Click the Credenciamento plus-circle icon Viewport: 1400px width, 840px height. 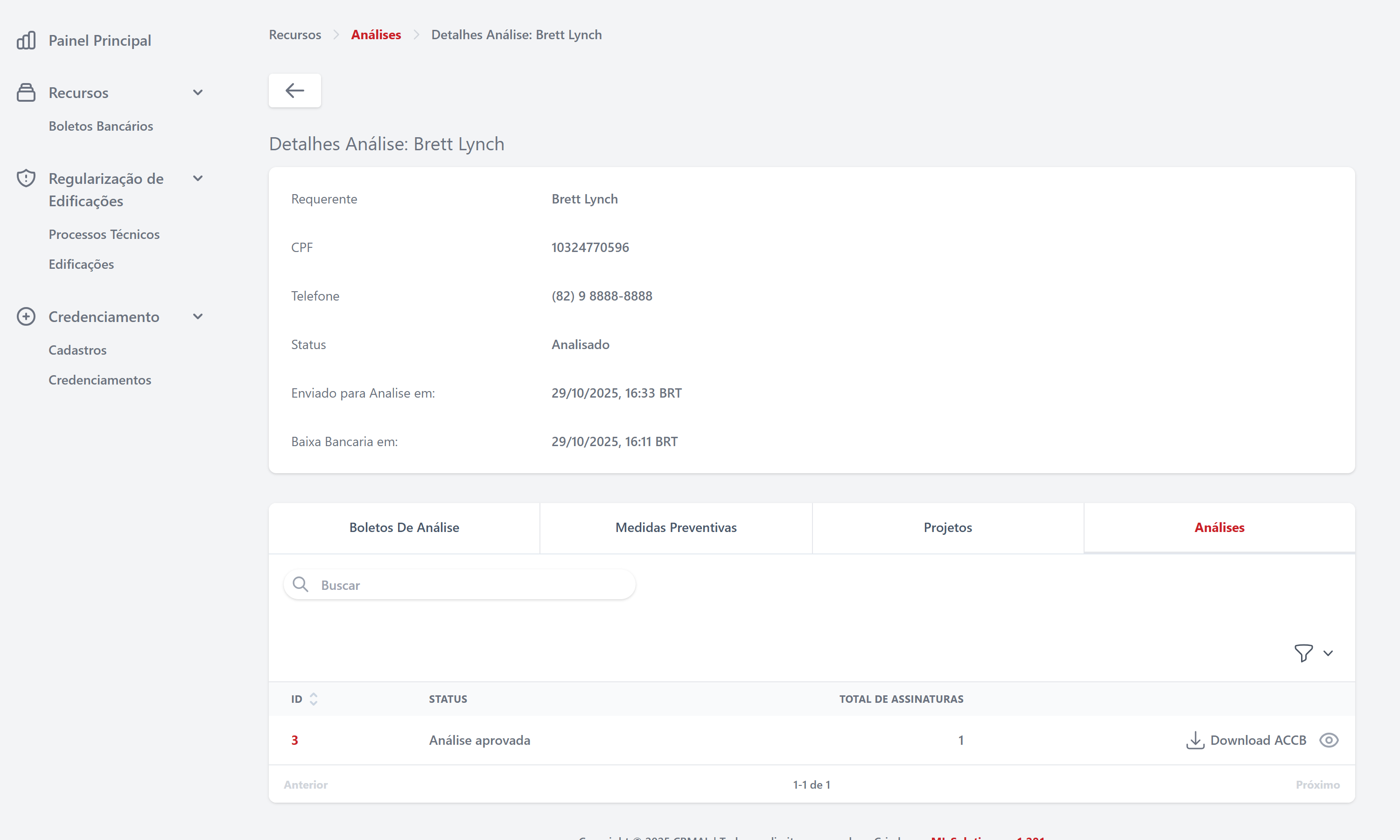coord(26,316)
